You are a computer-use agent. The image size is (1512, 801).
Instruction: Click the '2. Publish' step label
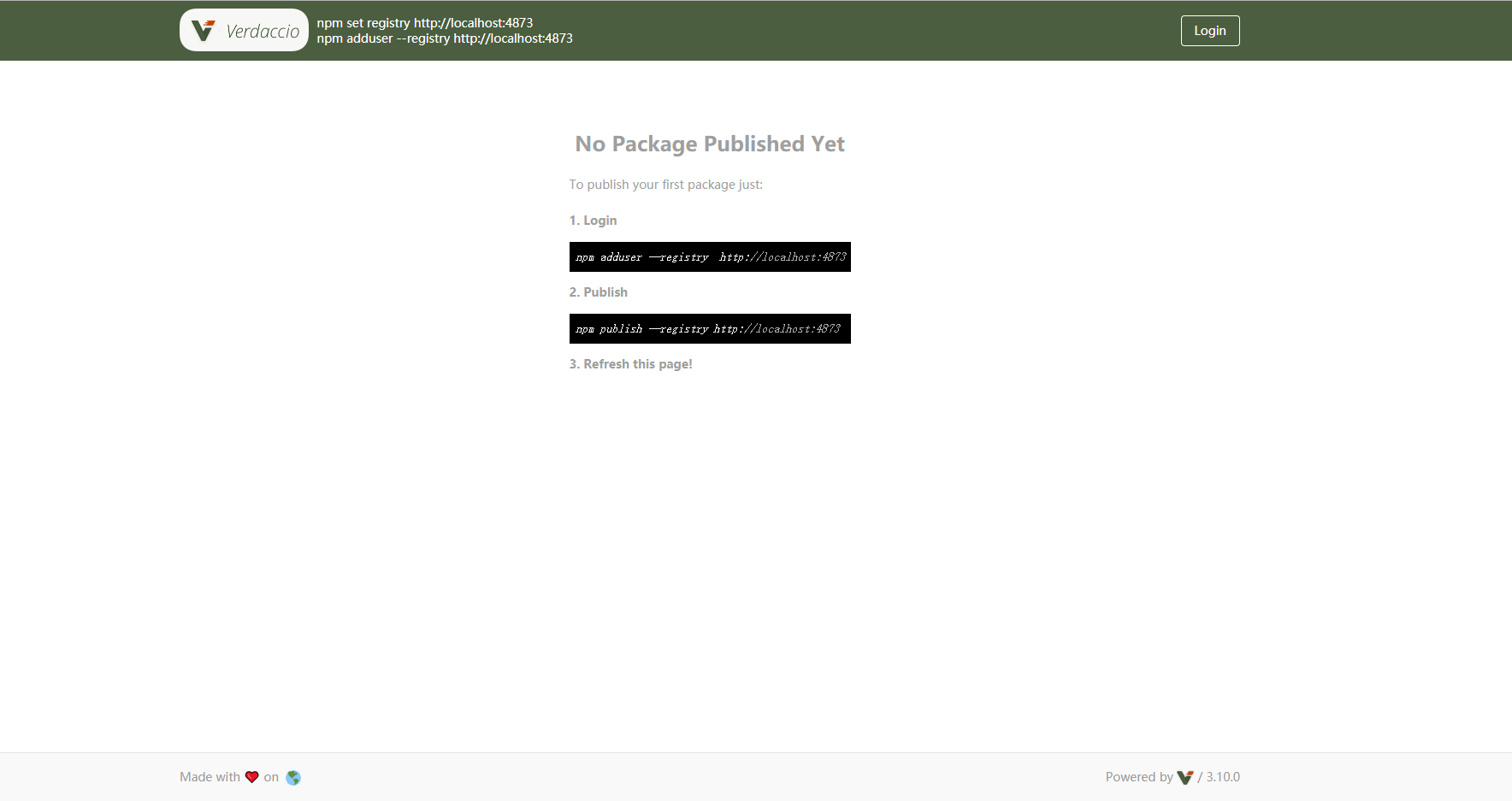(599, 292)
